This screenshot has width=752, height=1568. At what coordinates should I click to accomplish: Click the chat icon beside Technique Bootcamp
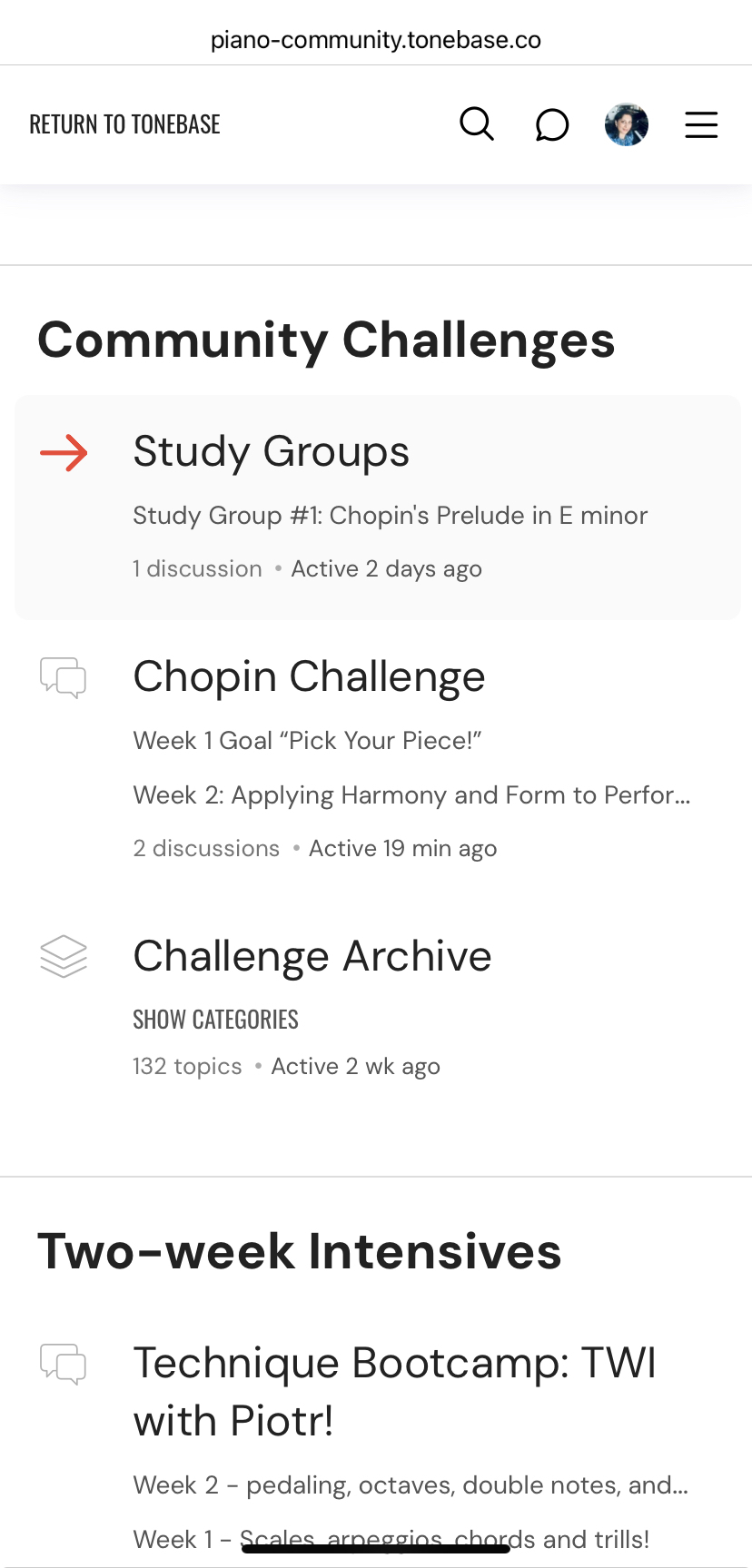click(64, 1364)
